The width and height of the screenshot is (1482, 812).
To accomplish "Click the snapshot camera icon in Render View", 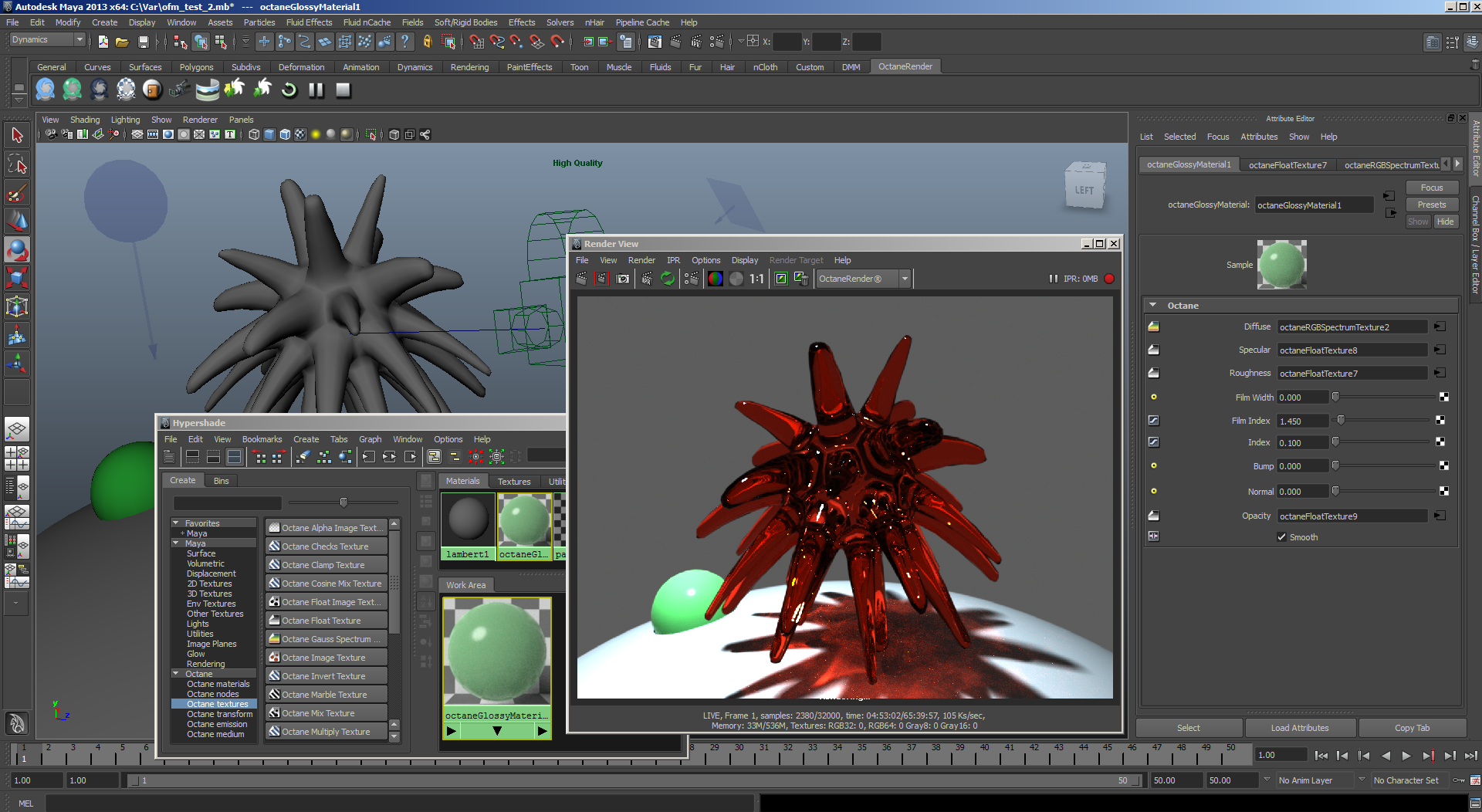I will click(623, 279).
